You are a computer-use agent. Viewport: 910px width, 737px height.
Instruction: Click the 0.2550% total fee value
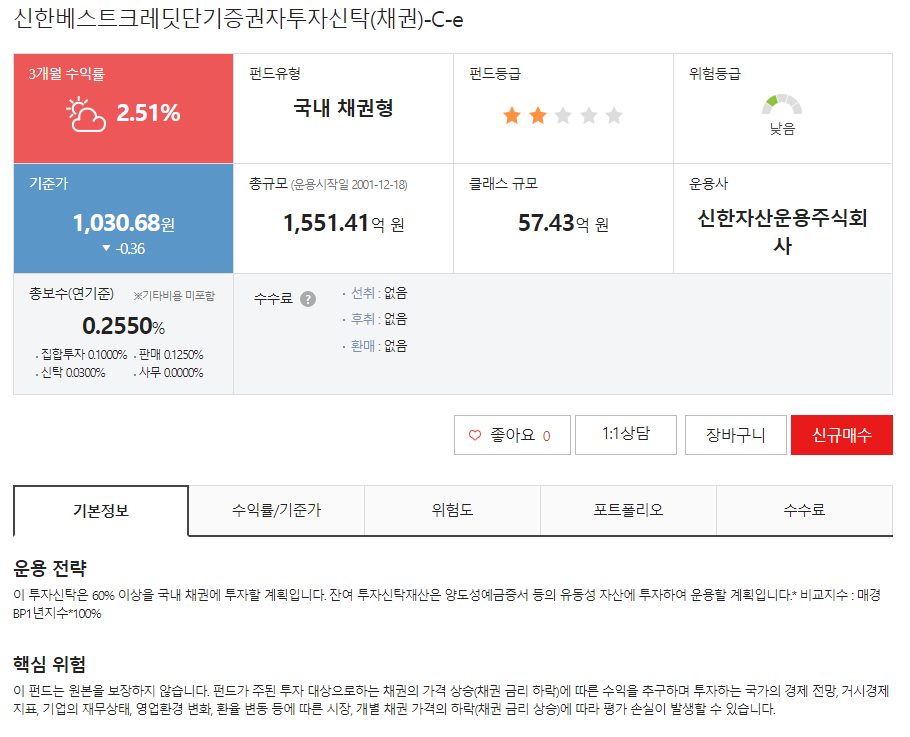(x=124, y=326)
